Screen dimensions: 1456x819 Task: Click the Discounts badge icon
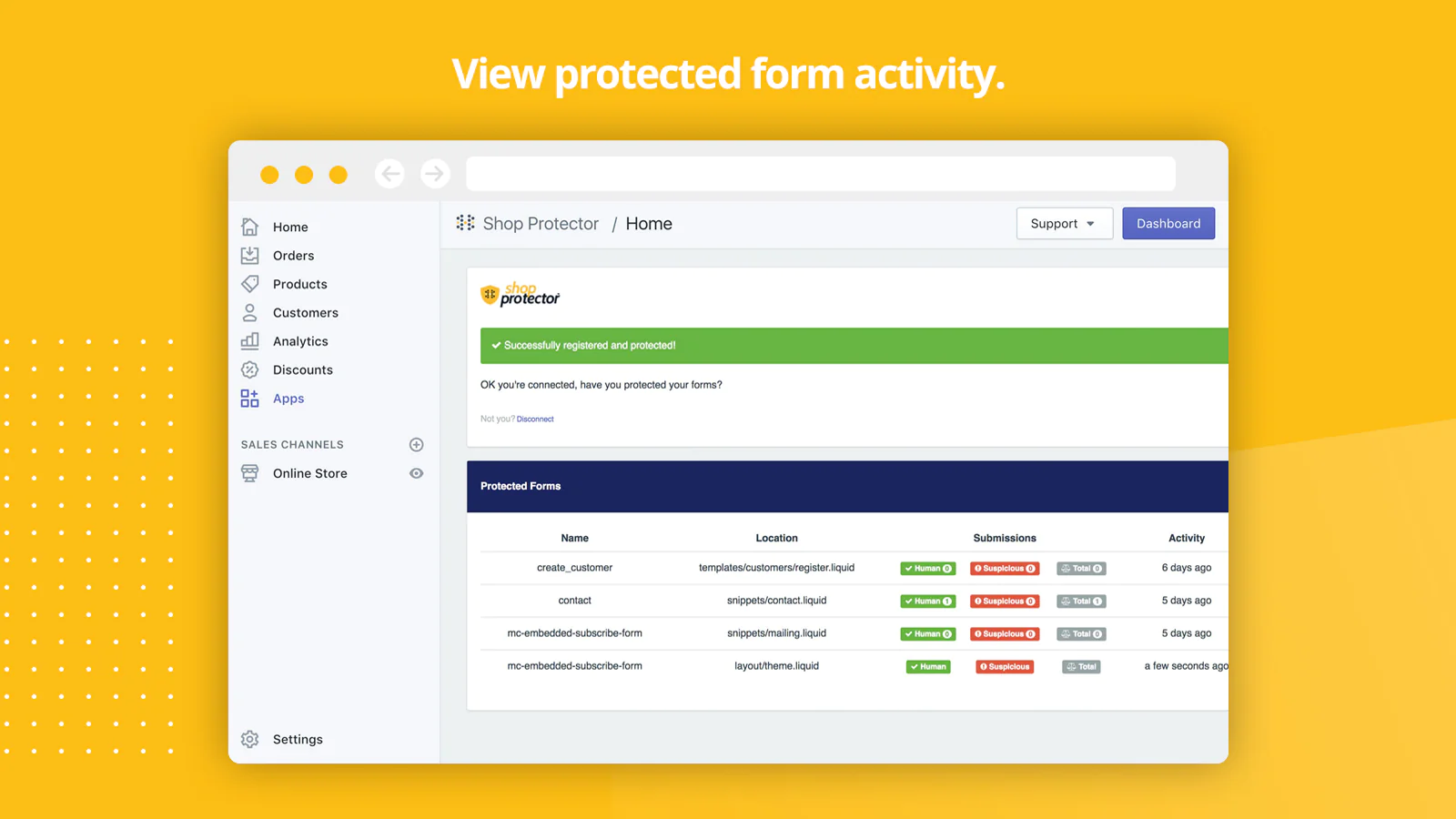point(250,369)
